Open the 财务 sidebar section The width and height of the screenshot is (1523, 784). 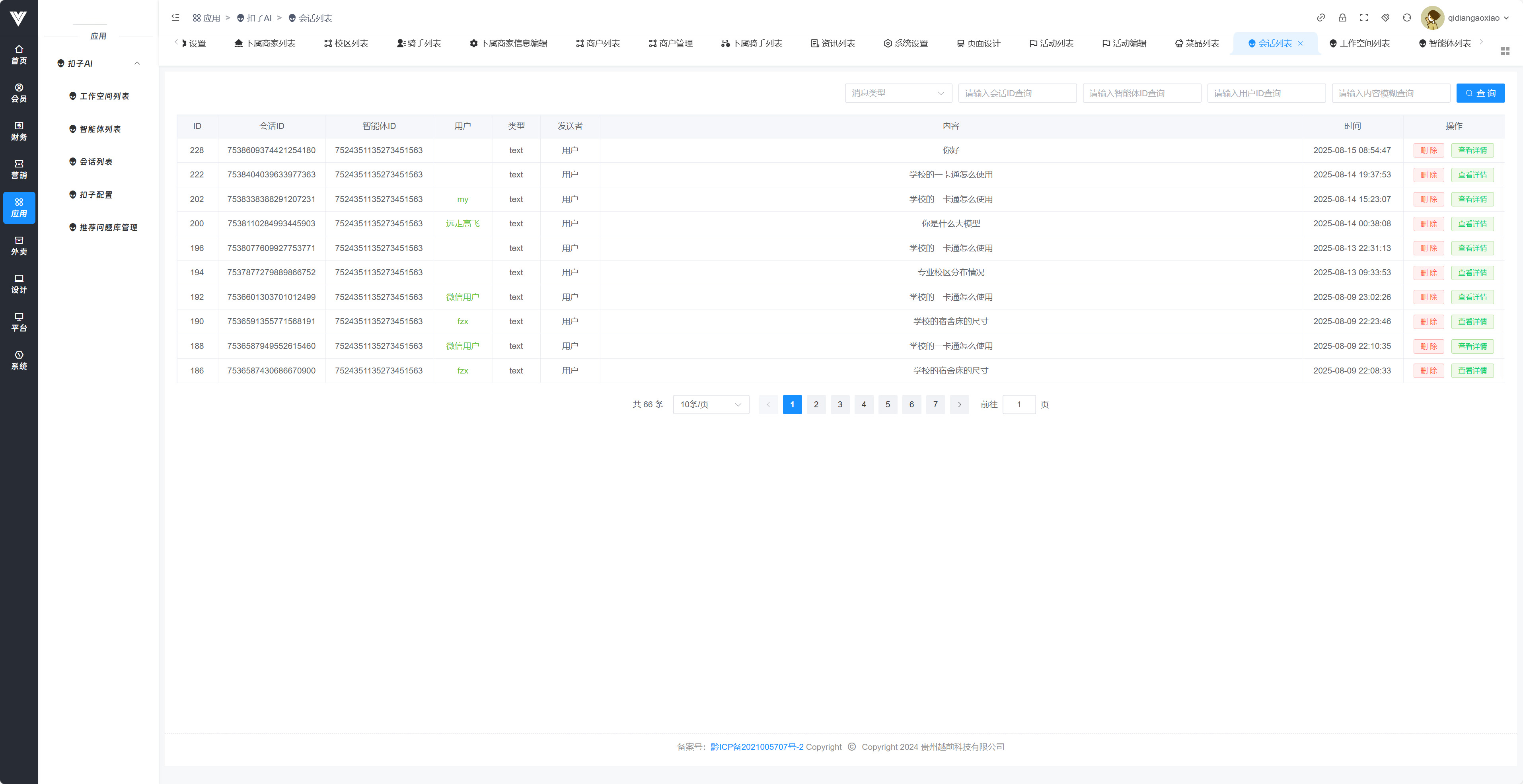click(x=19, y=130)
